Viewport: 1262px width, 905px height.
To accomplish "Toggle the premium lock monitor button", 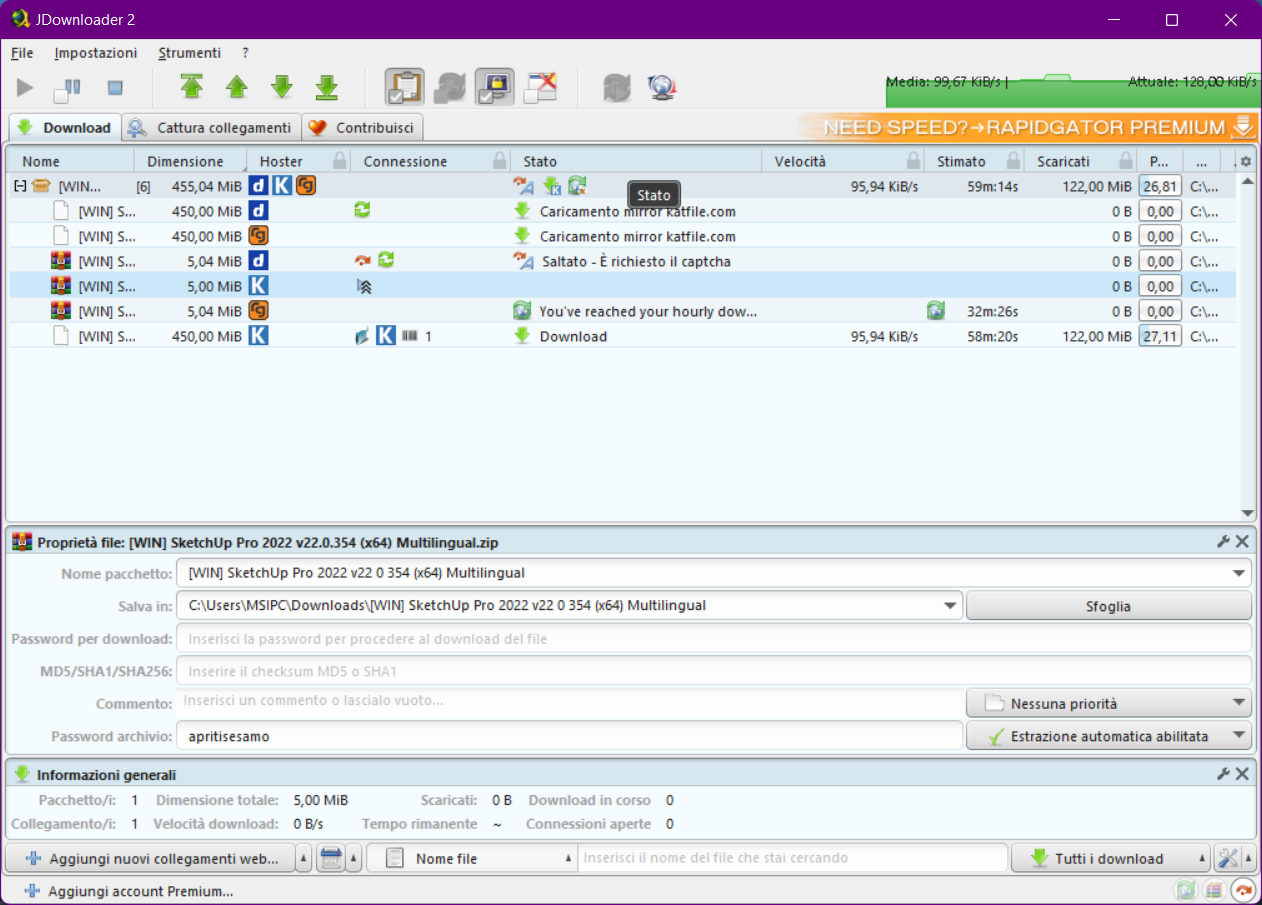I will click(495, 88).
